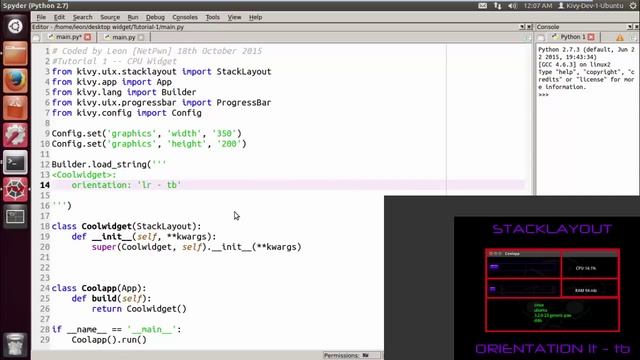Open the File menu
The height and width of the screenshot is (360, 640).
(41, 17)
